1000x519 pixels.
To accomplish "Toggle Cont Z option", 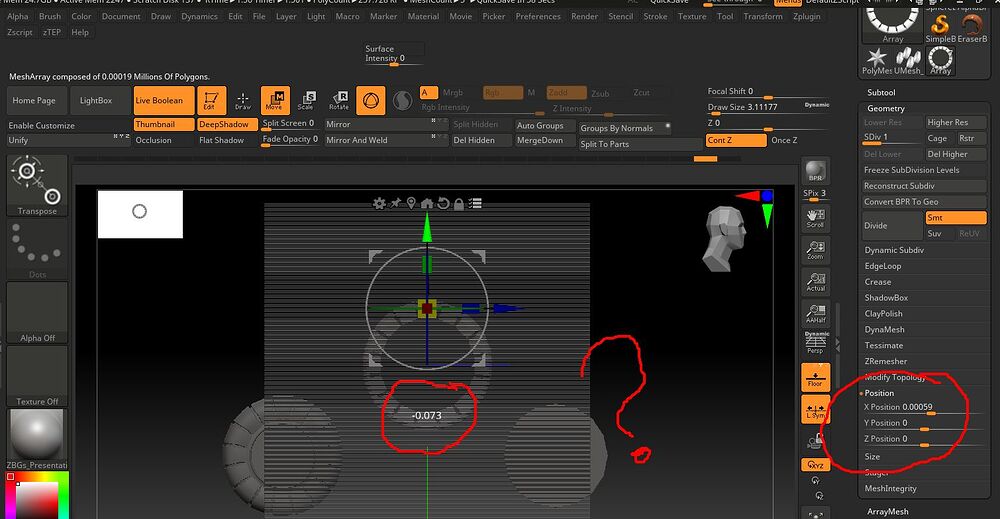I will click(736, 140).
